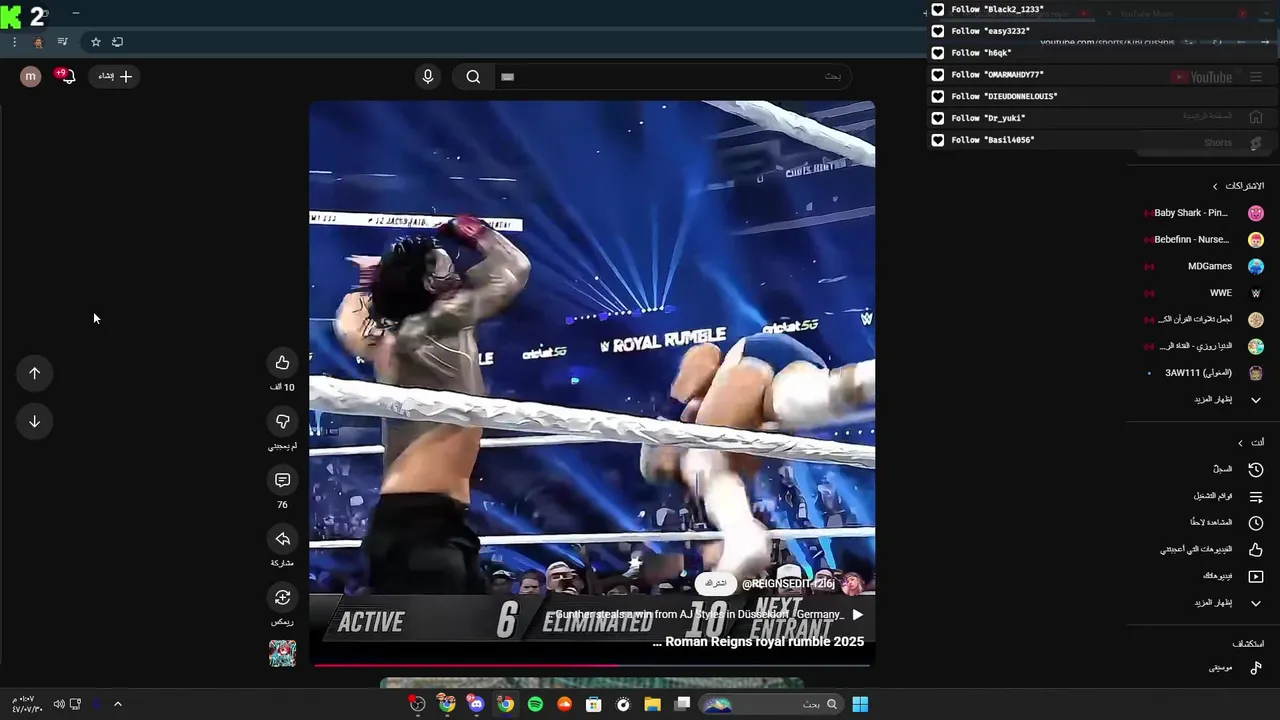Open the subscriptions section header
Screen dimensions: 1280x720
(1238, 186)
